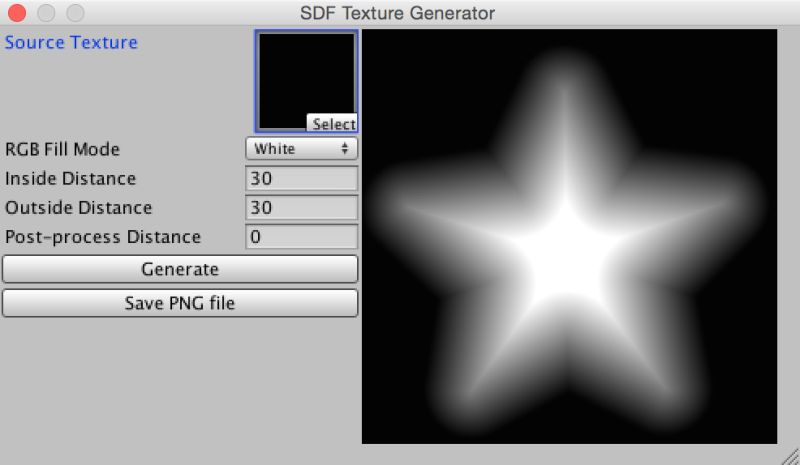Click the Post-process Distance label

tap(103, 237)
